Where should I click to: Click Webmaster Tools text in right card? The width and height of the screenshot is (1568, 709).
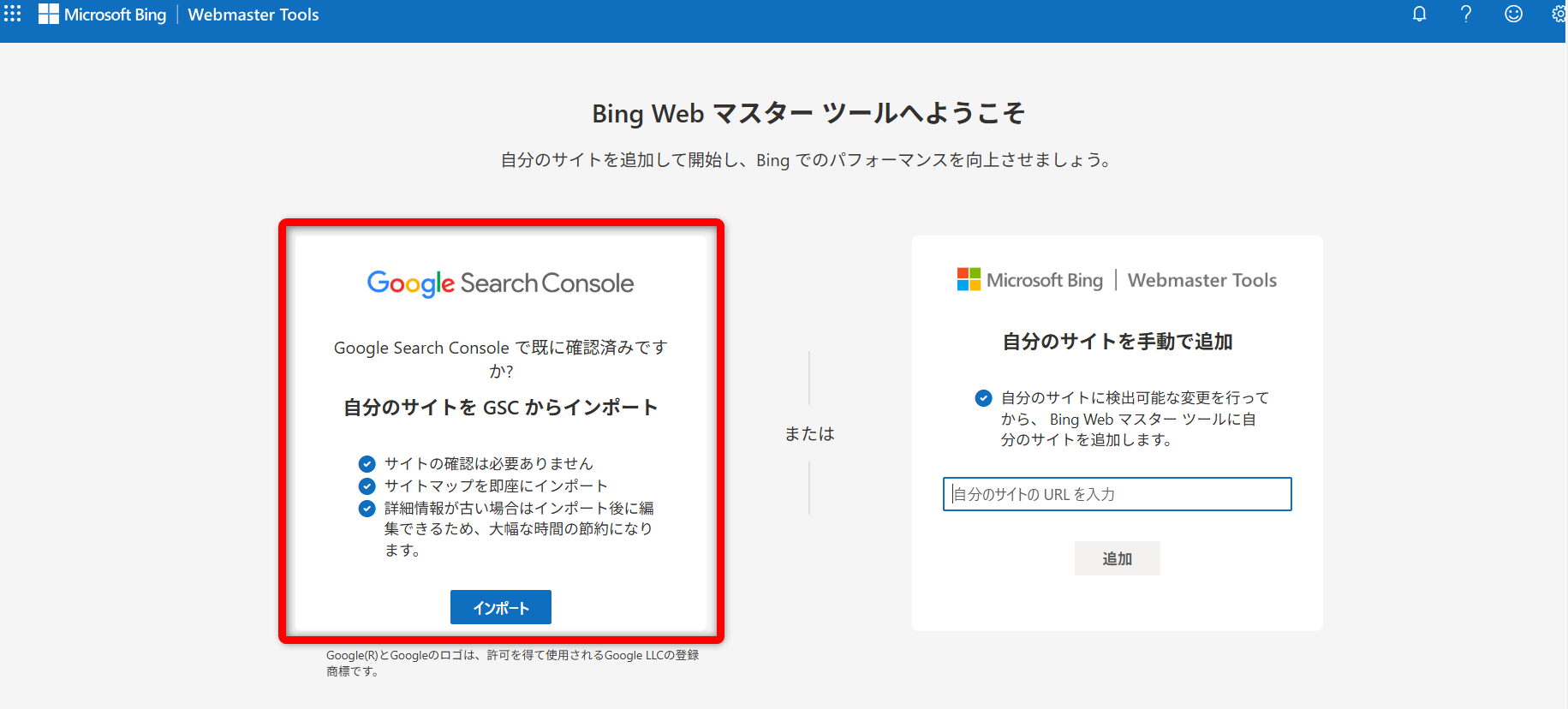1201,280
